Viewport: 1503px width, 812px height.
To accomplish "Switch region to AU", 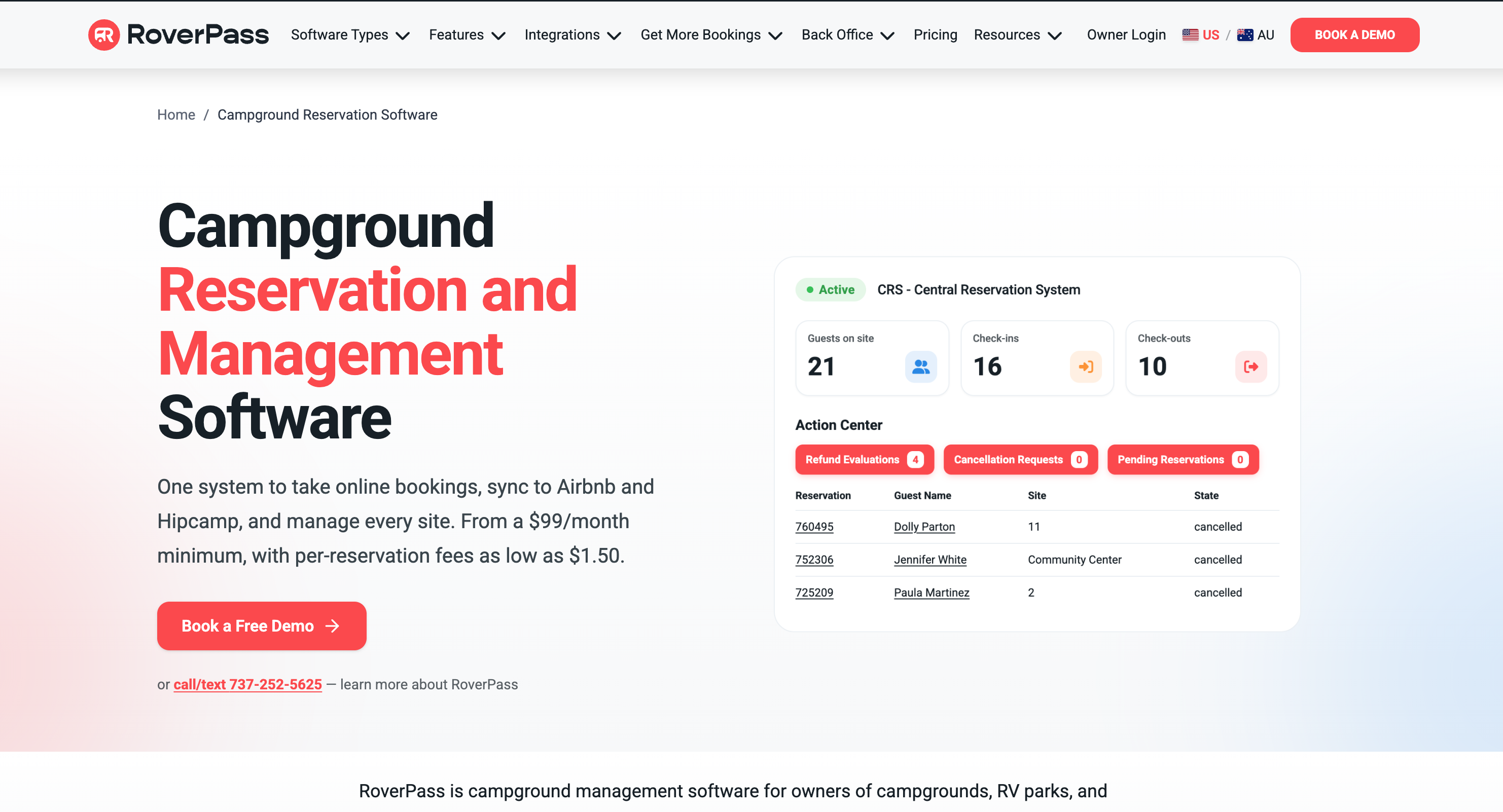I will (x=1256, y=35).
